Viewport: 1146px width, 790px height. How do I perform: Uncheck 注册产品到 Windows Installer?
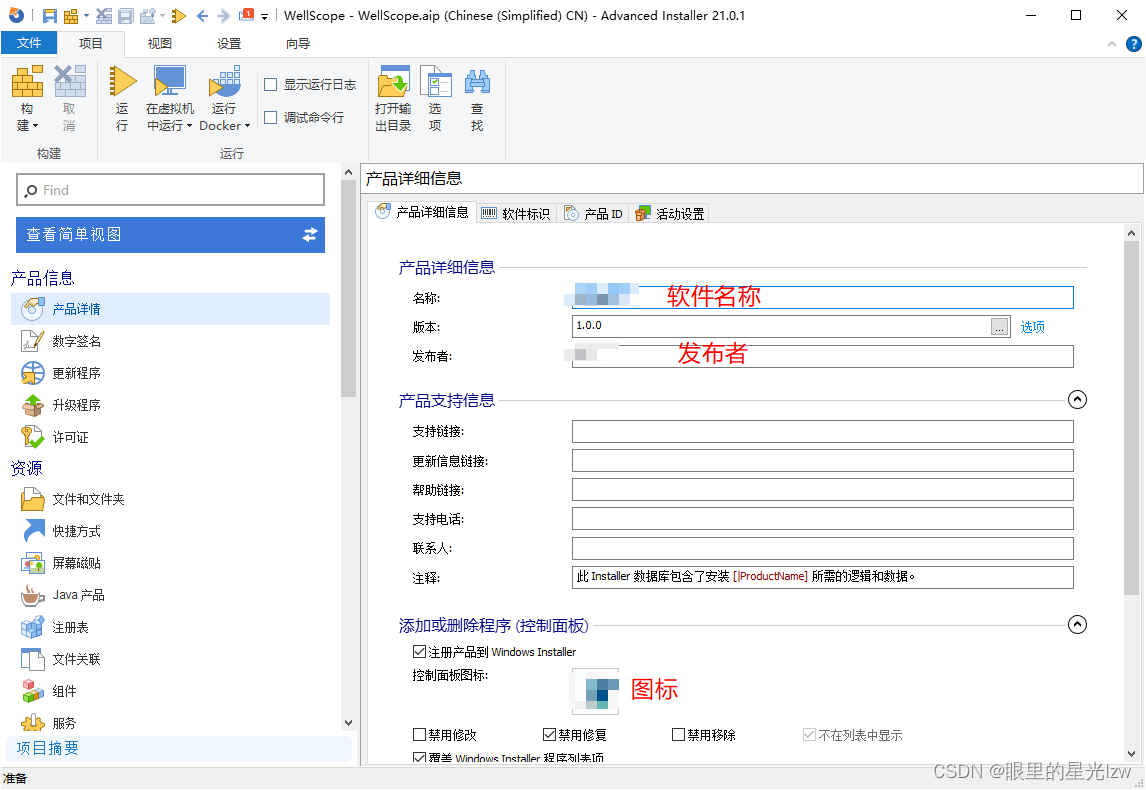[x=418, y=651]
